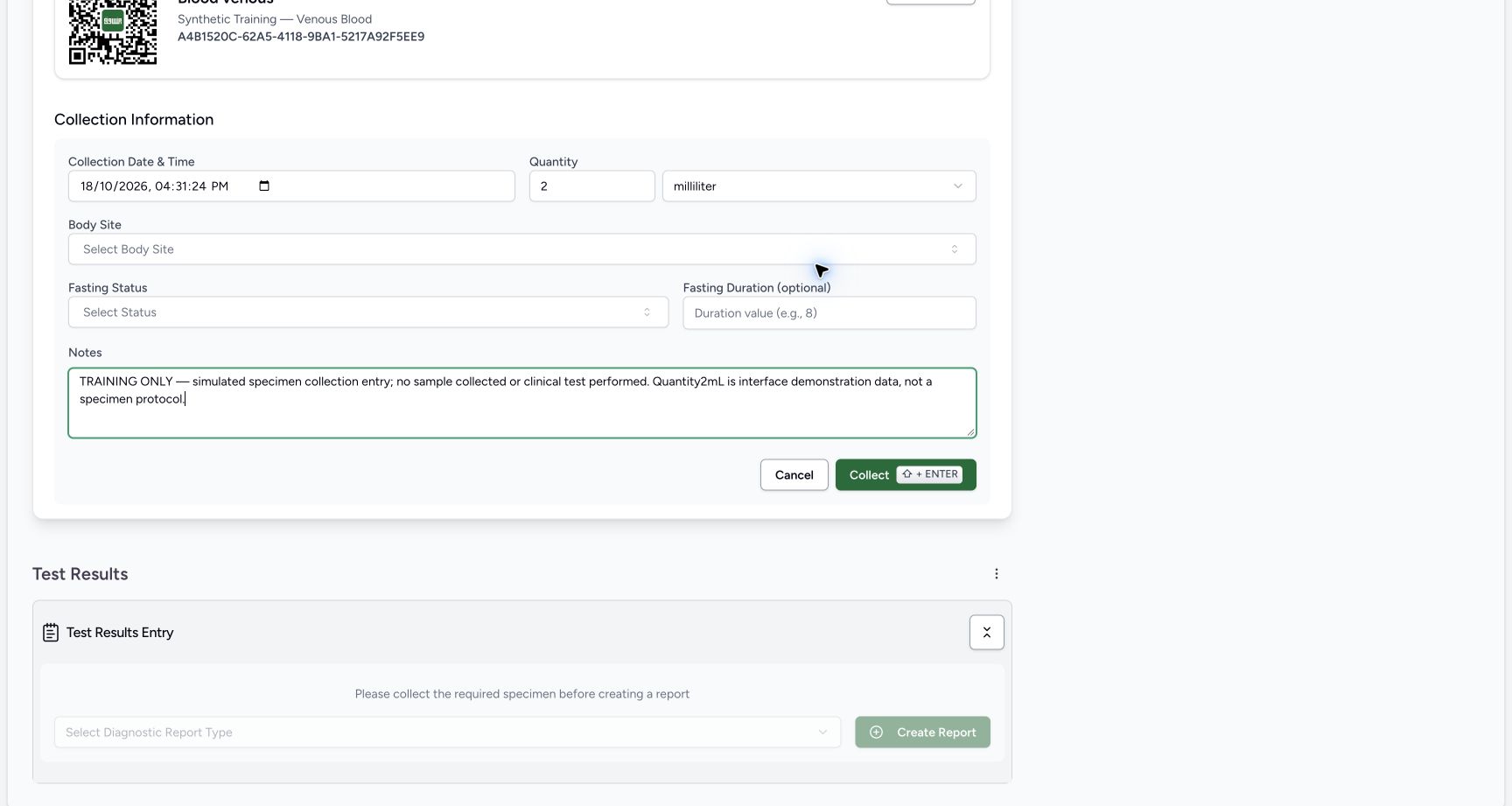The image size is (1512, 806).
Task: Edit the Quantity value field
Action: (591, 186)
